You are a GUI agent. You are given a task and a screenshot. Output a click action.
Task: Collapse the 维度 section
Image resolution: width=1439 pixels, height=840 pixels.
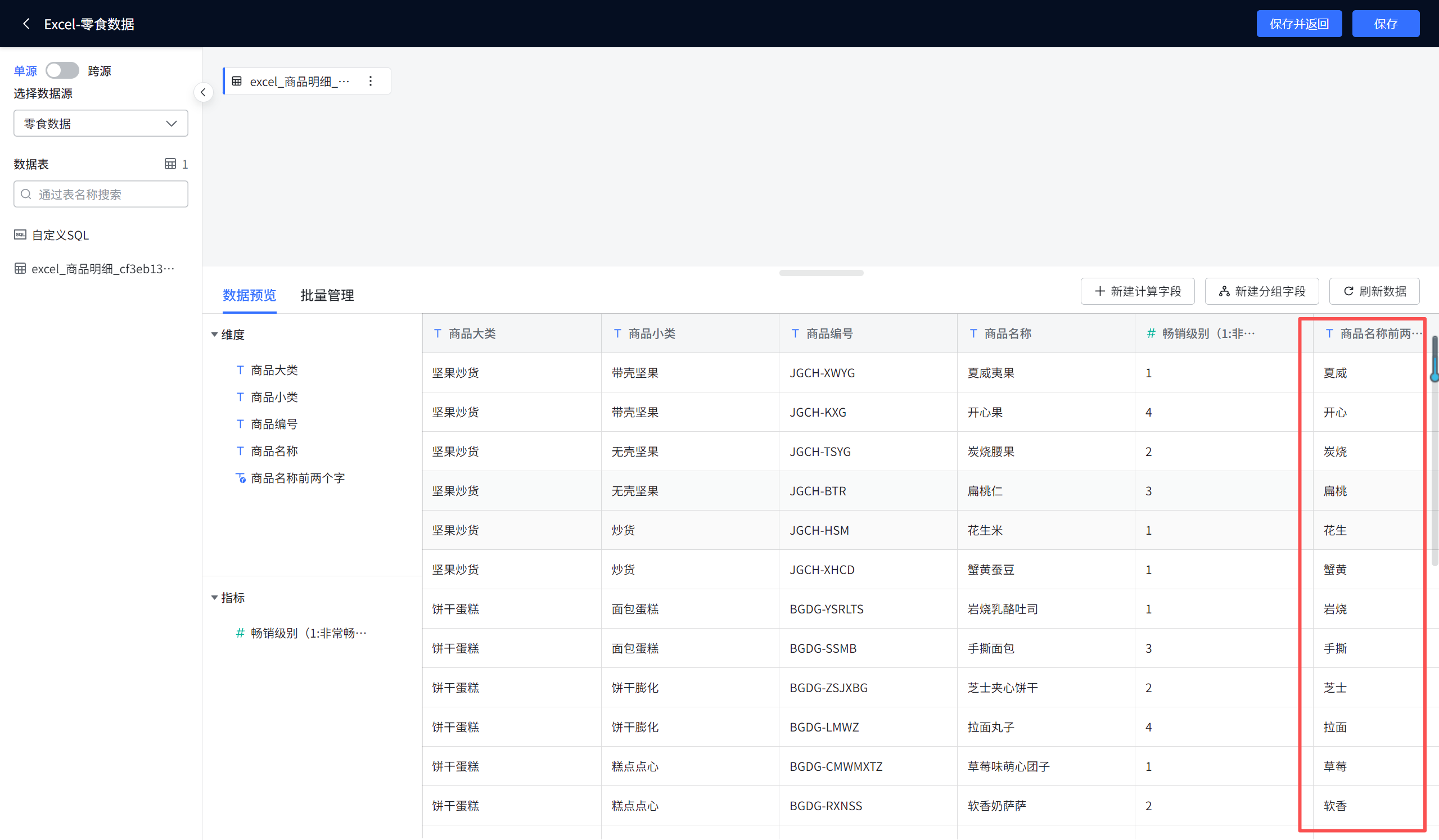click(x=215, y=335)
